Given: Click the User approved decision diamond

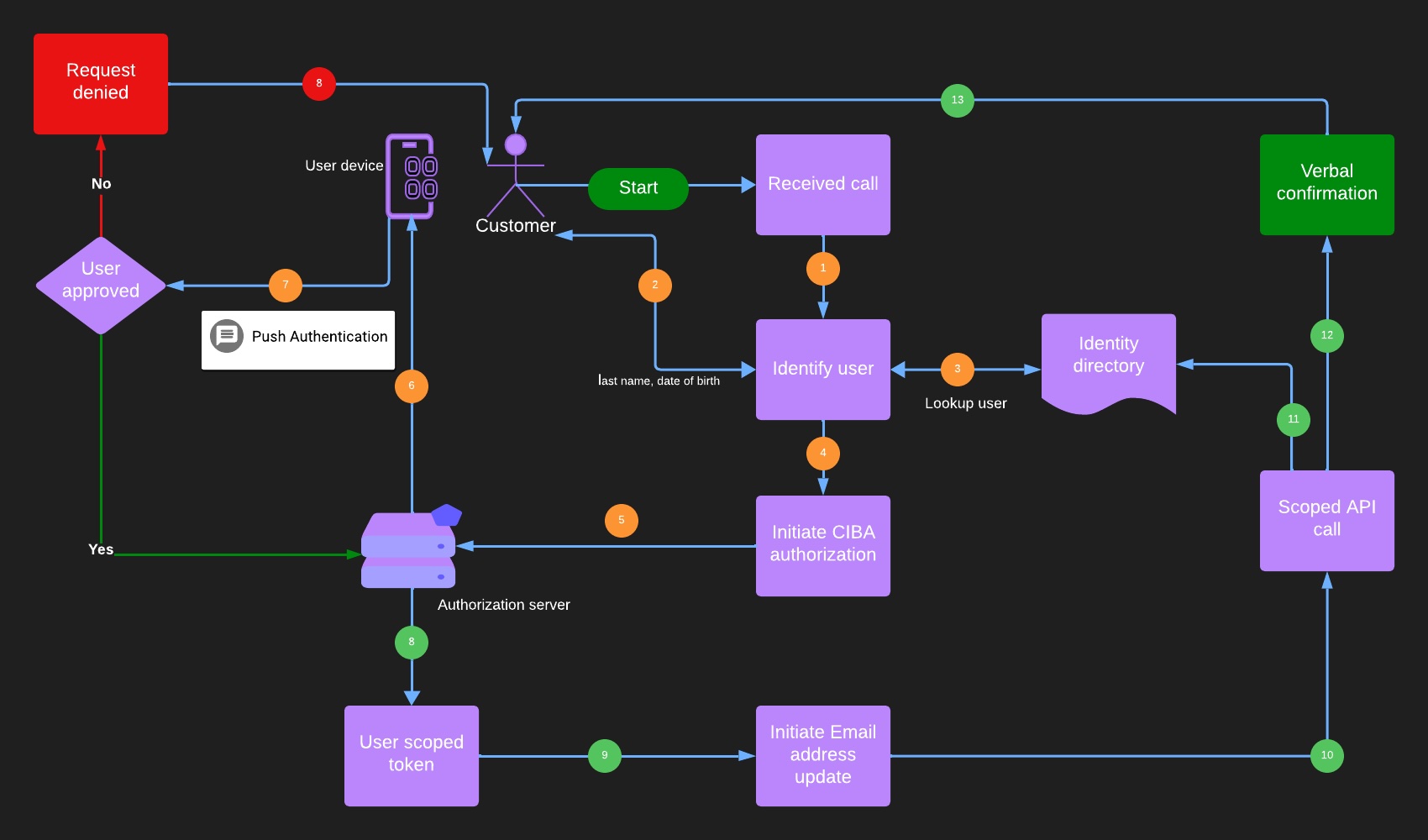Looking at the screenshot, I should pos(101,285).
